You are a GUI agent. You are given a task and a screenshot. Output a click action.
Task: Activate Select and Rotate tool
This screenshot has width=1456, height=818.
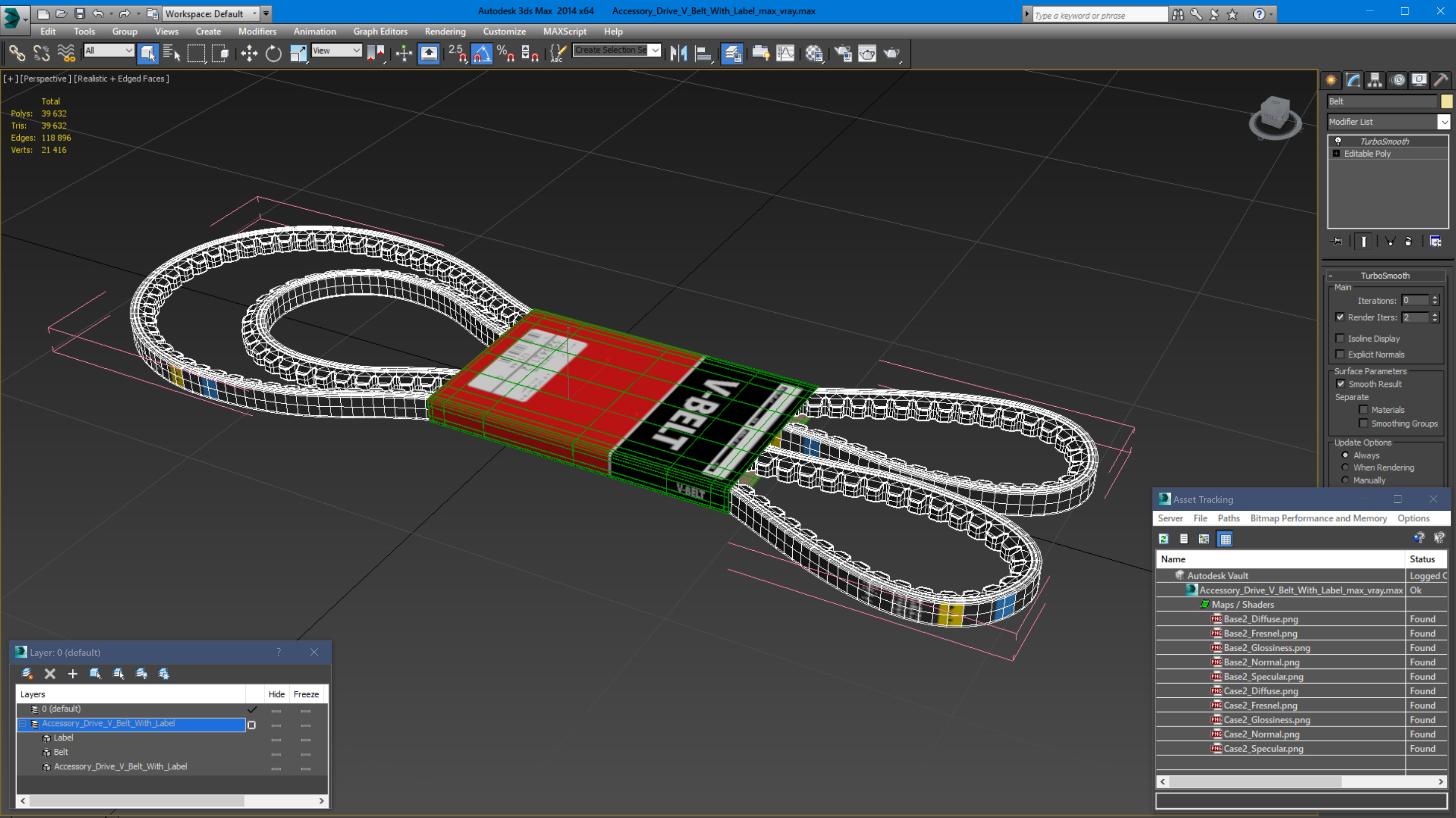click(x=274, y=53)
